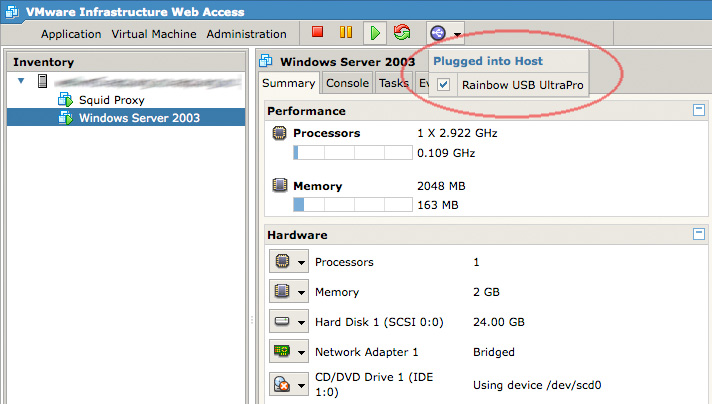Collapse the Performance panel
Screen dimensions: 712x404
[x=699, y=110]
